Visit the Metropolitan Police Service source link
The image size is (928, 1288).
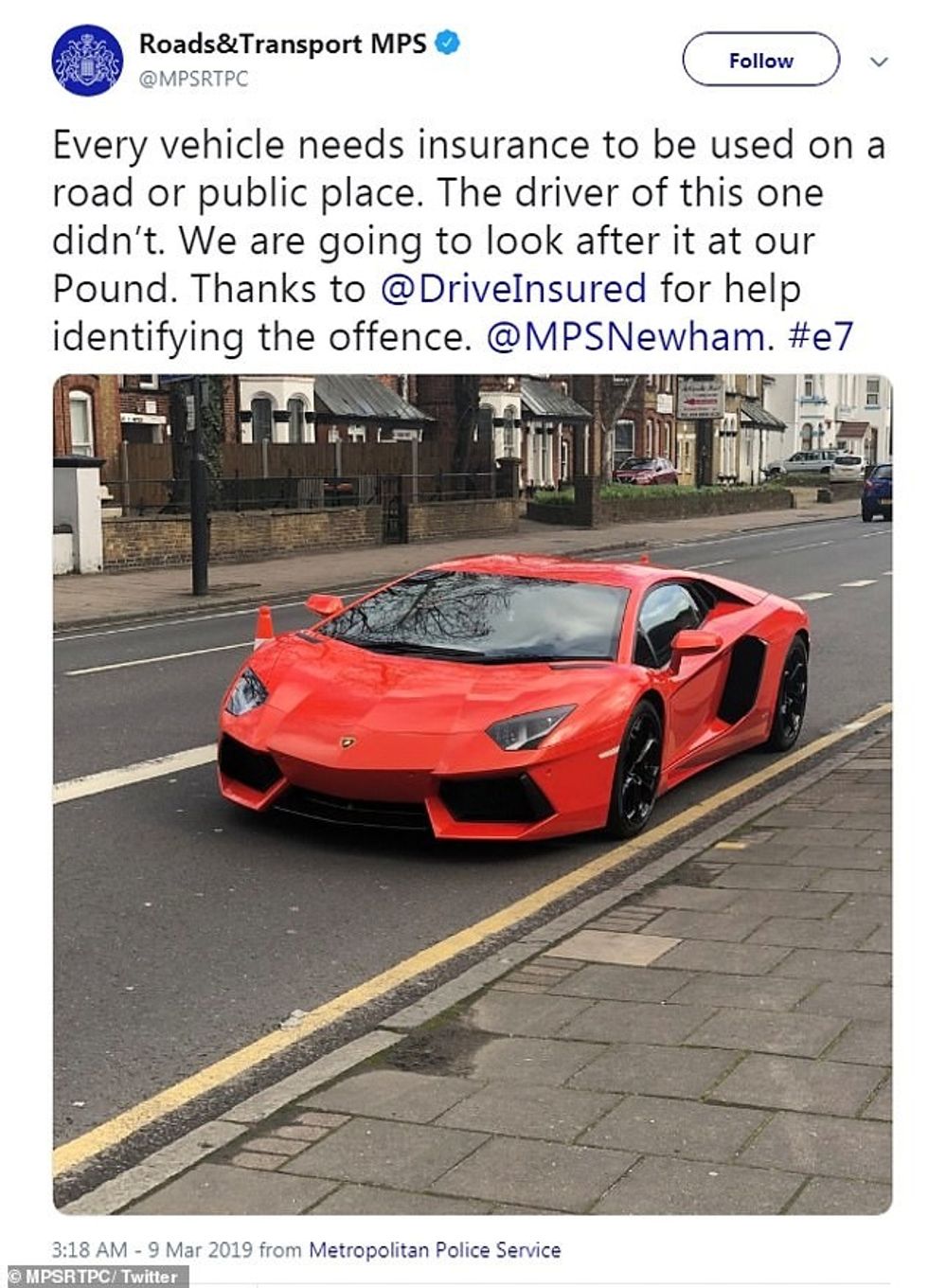click(x=435, y=1250)
